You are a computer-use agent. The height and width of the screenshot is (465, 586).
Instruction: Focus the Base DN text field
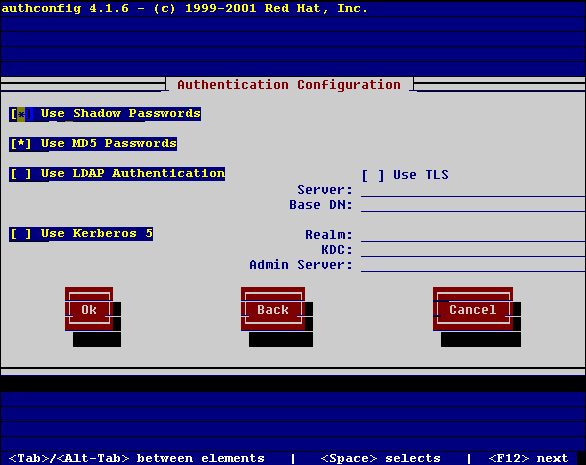click(x=473, y=205)
